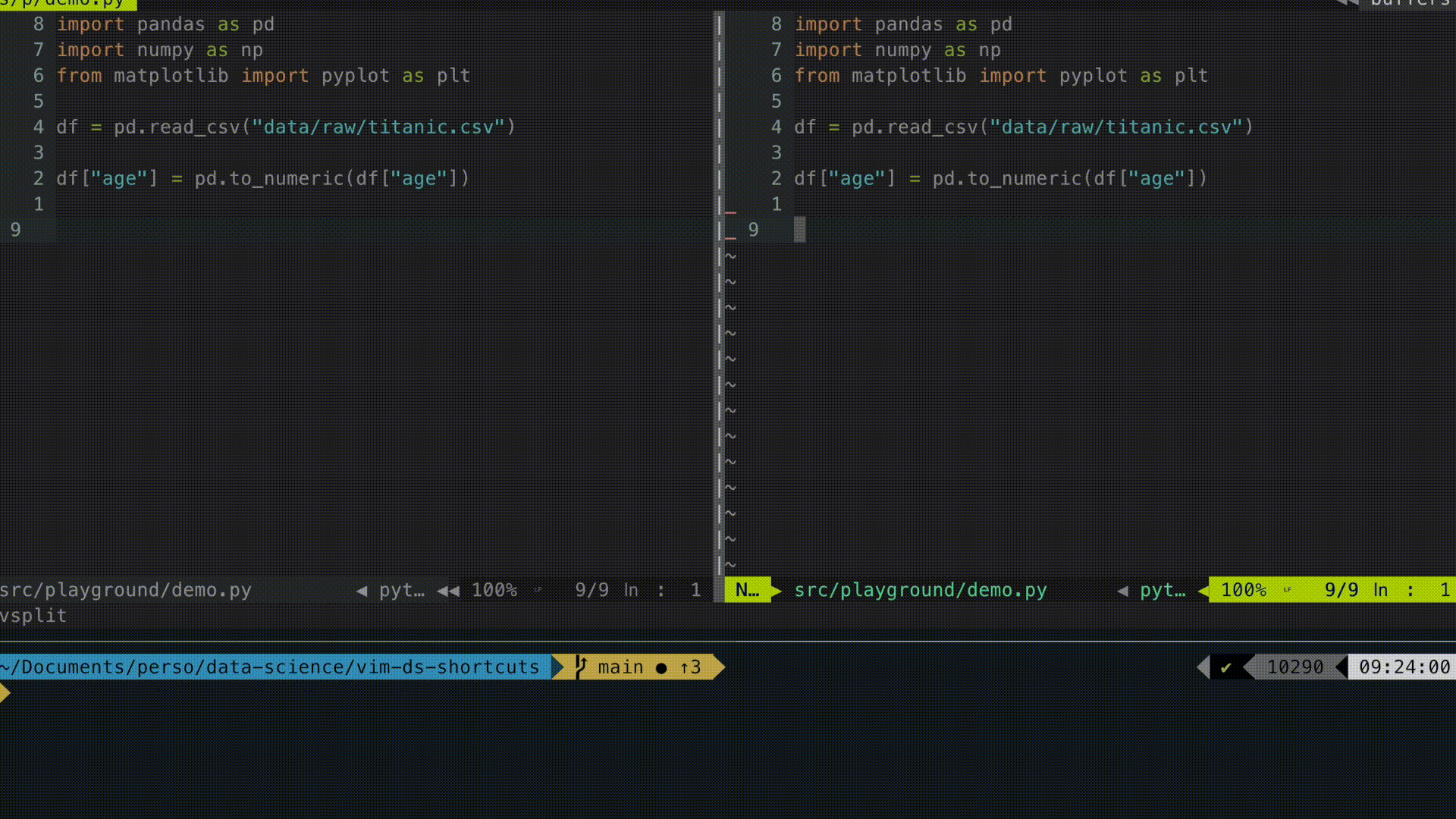Click the buffers label at top right
The height and width of the screenshot is (819, 1456).
[x=1409, y=3]
